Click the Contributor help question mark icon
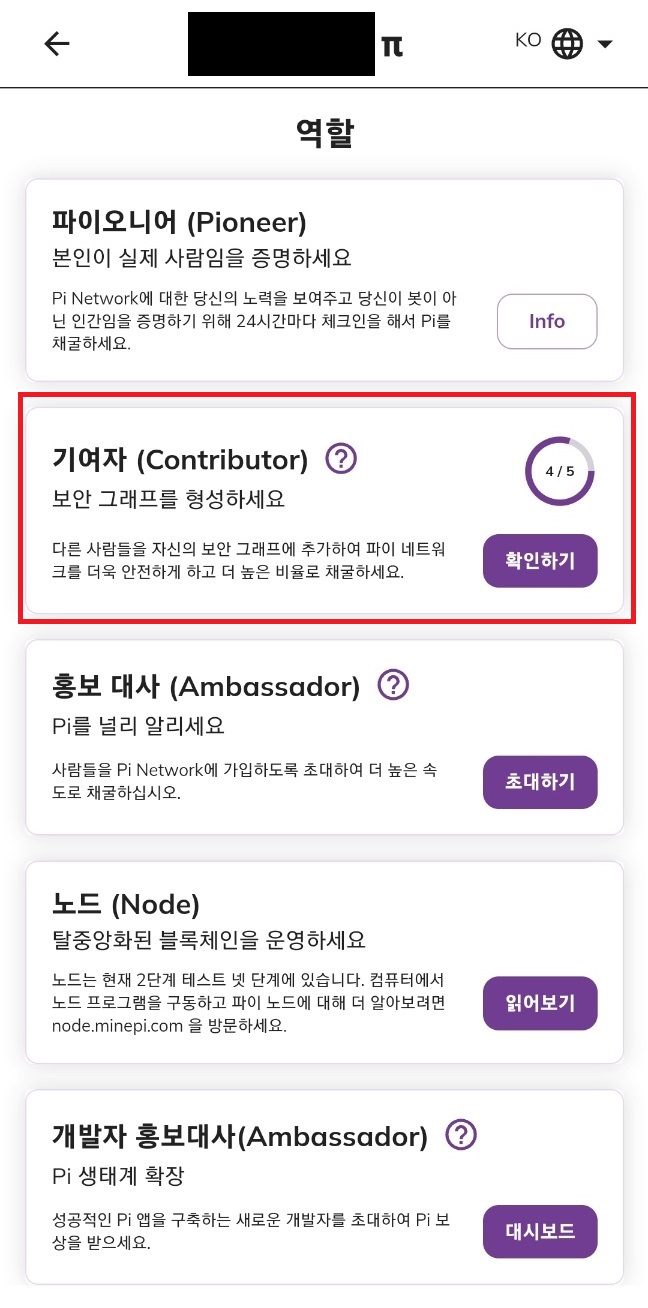 [x=341, y=458]
